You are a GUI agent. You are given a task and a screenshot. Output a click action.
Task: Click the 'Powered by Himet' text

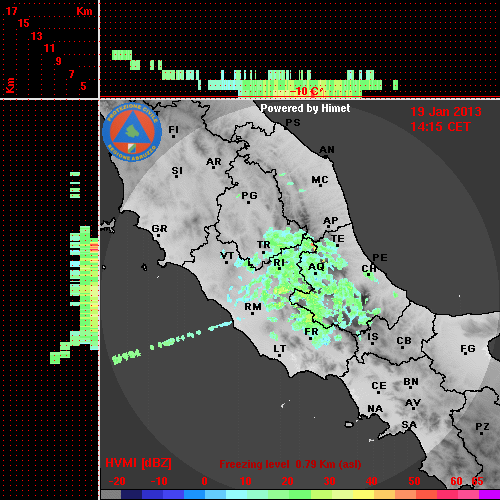tap(305, 108)
